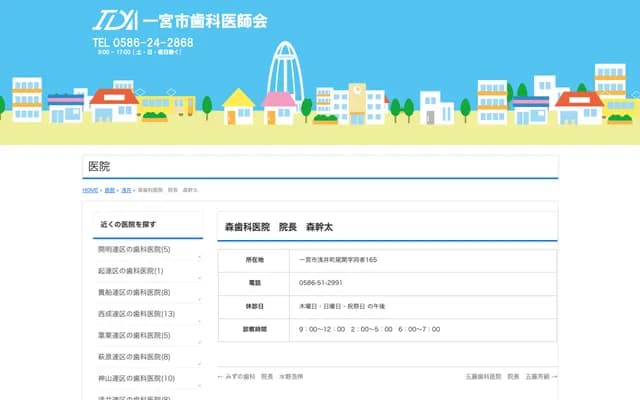Select the 浅井 breadcrumb link
640x400 pixels.
coord(126,189)
